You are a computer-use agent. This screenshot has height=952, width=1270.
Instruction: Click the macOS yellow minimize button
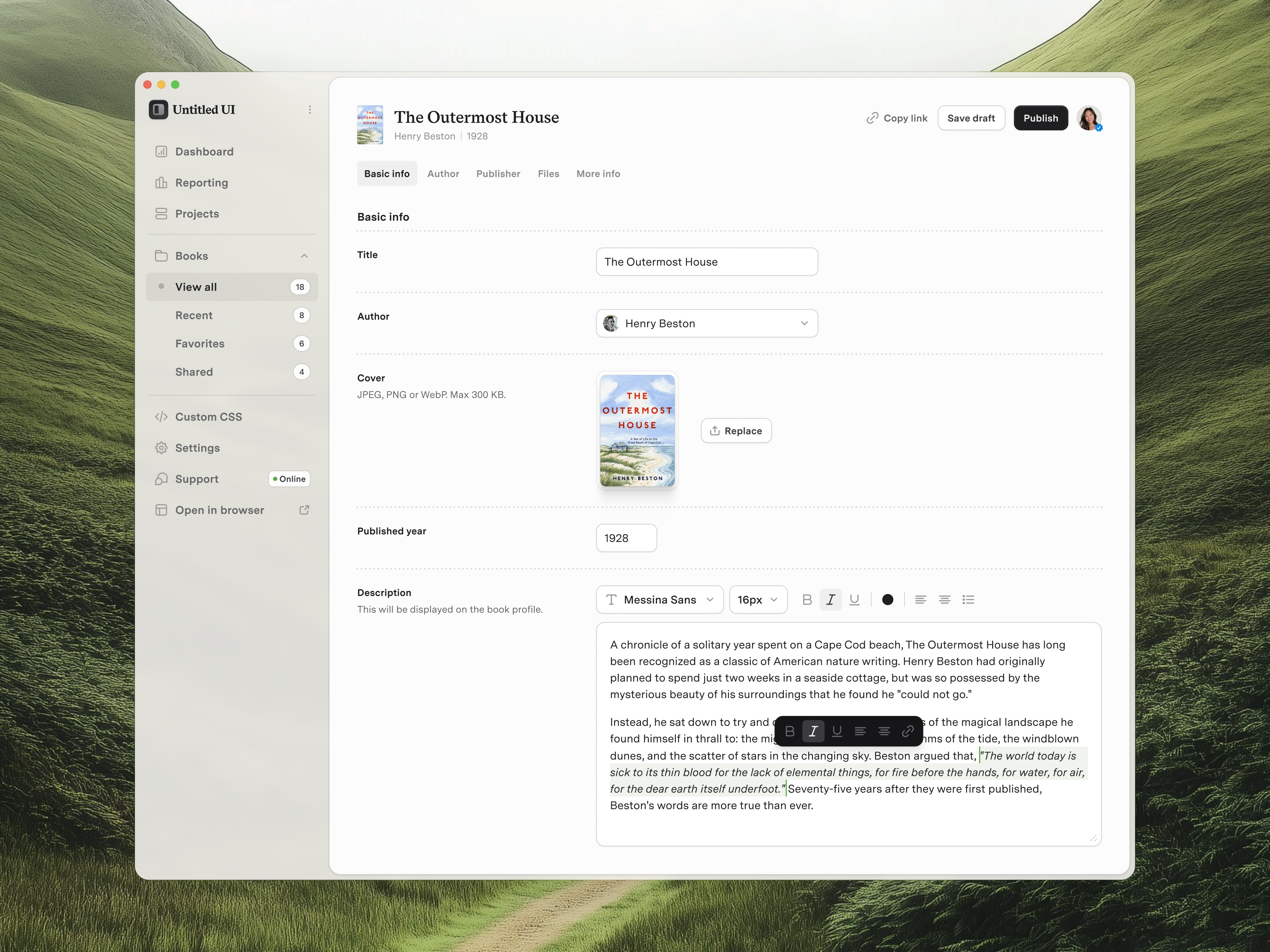(161, 84)
